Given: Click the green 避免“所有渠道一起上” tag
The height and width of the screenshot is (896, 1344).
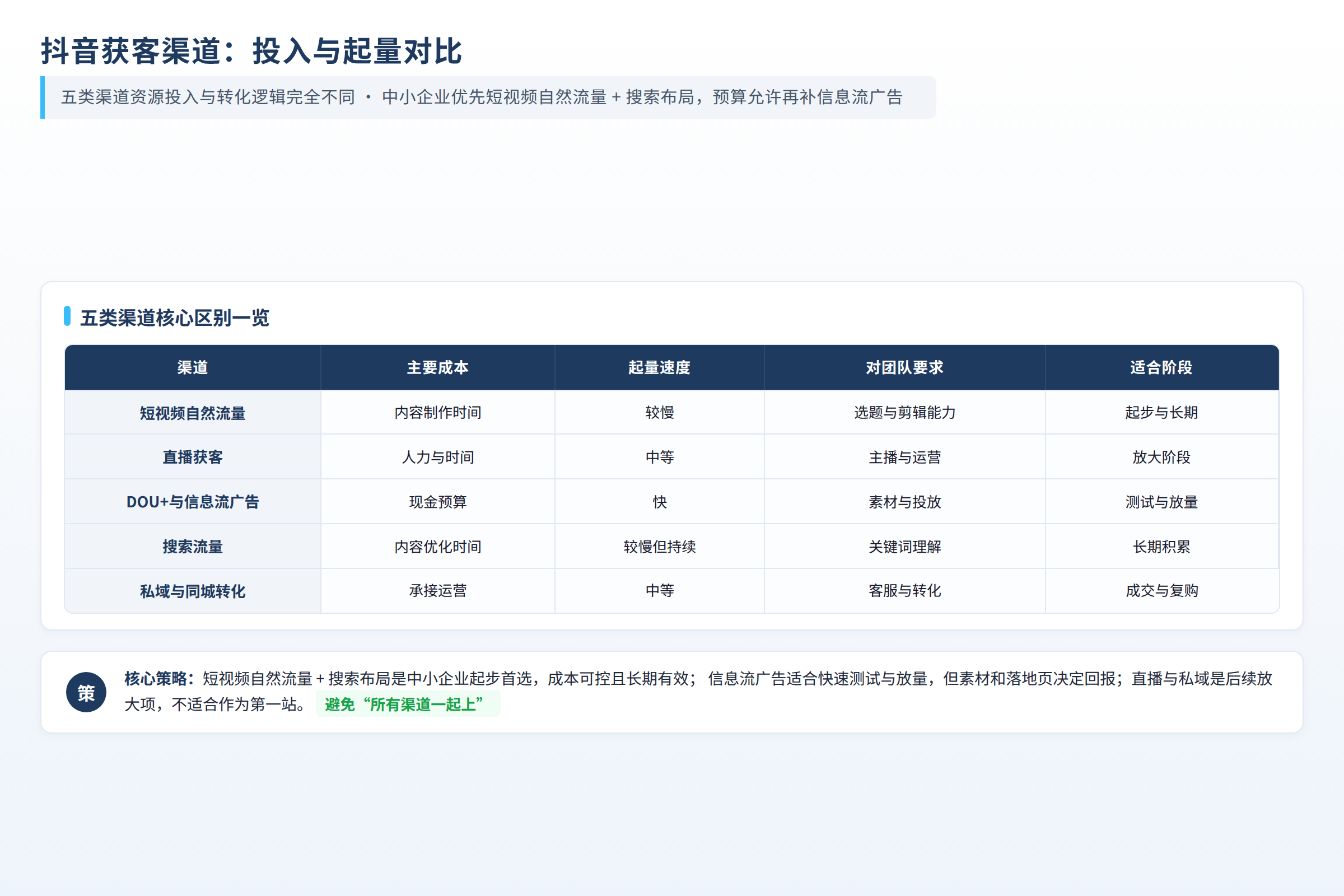Looking at the screenshot, I should 408,704.
